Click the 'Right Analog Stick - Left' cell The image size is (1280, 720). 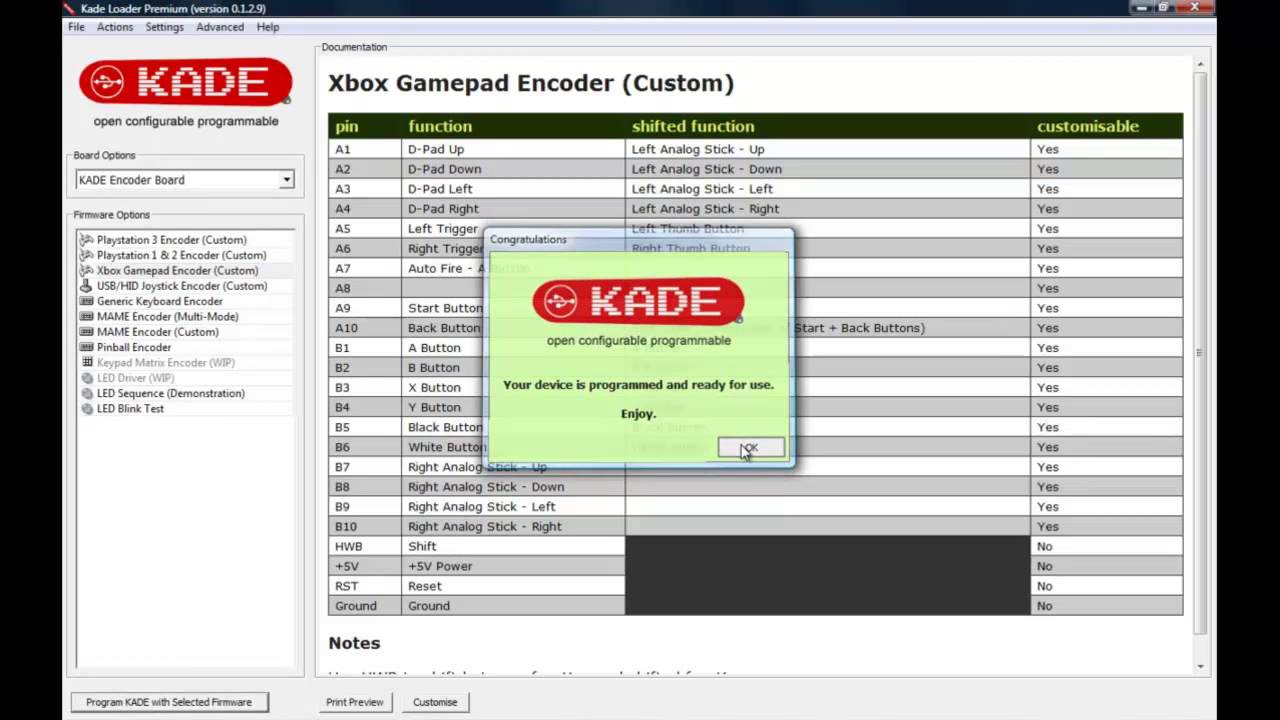(514, 506)
